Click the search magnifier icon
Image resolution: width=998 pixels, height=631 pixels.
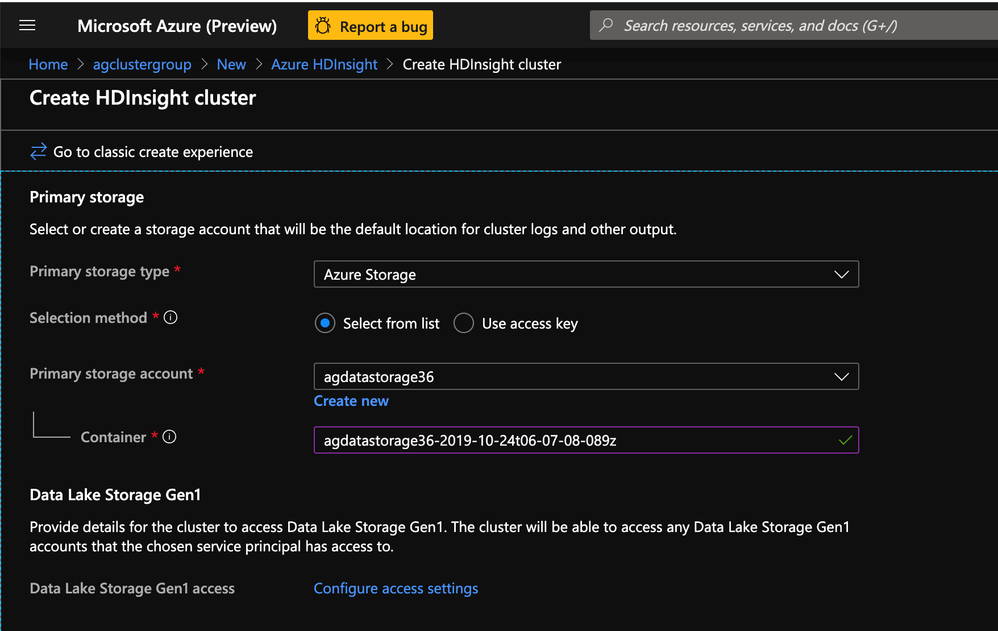point(606,25)
